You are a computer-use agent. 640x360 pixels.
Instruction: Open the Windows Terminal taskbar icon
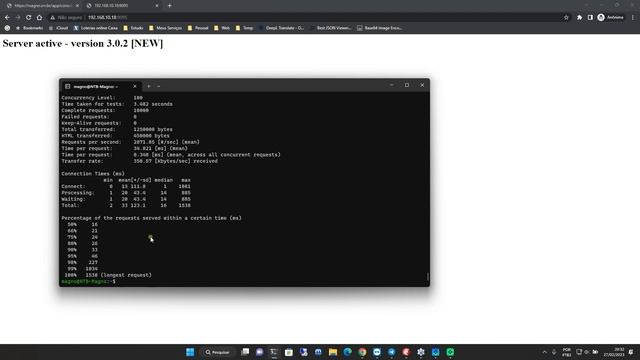click(x=274, y=352)
